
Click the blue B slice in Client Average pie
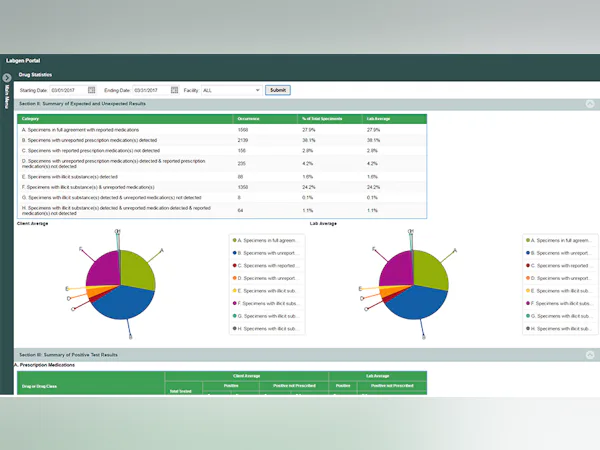124,302
